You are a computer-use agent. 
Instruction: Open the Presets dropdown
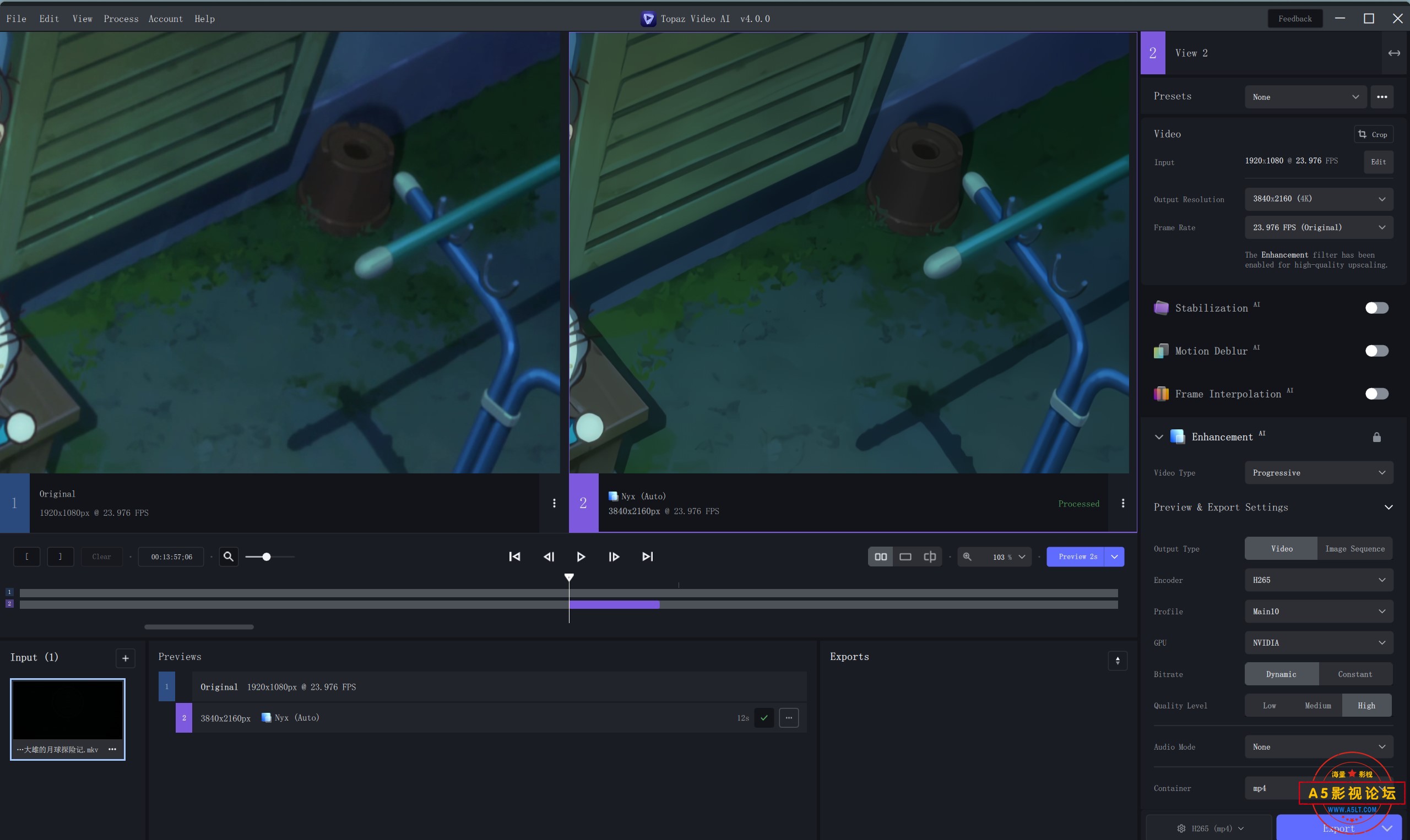(x=1305, y=97)
